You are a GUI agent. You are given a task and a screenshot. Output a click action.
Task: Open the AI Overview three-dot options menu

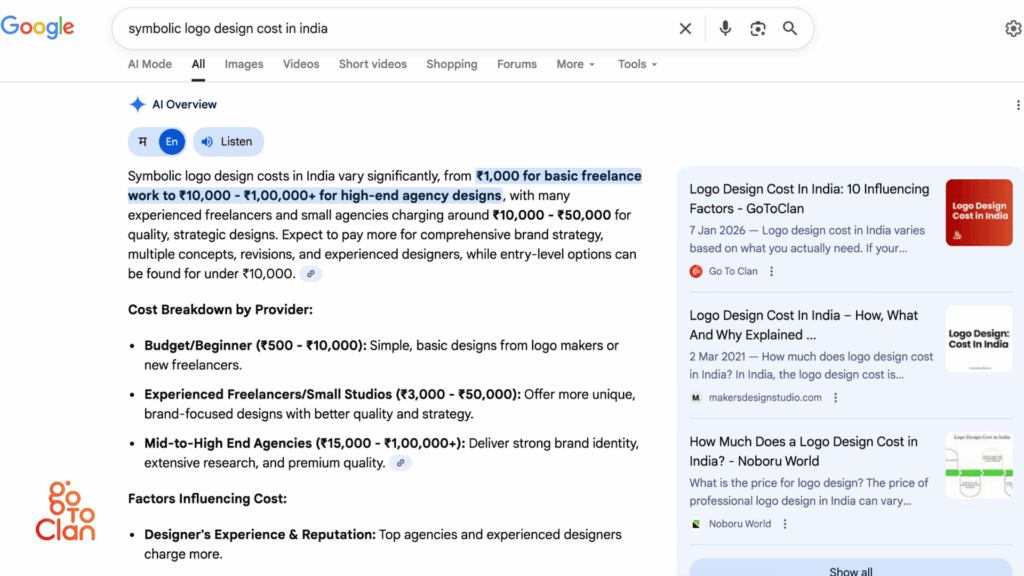click(x=1018, y=104)
